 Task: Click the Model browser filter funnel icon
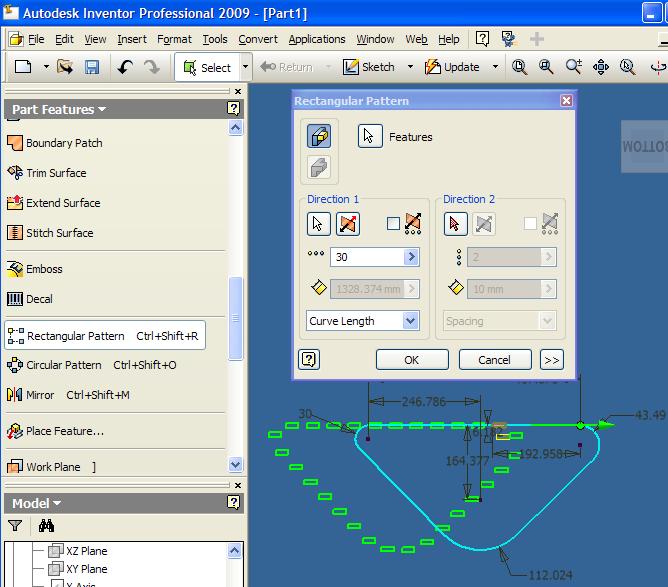pos(15,526)
